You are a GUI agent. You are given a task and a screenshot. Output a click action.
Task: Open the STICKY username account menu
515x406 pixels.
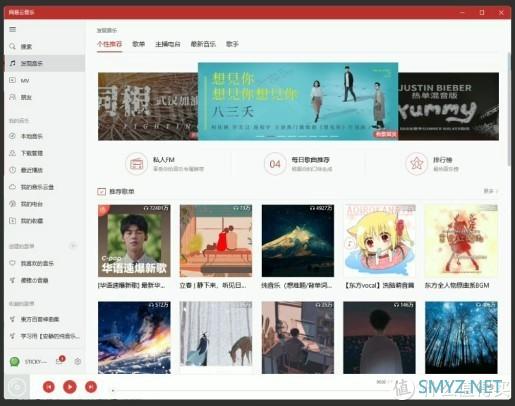[36, 362]
